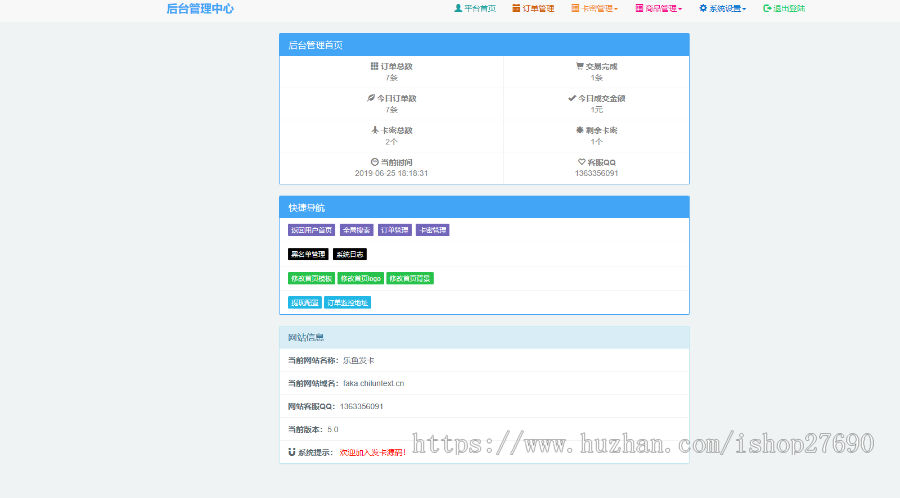Click the purple 卡密管理 quick button

pos(433,230)
